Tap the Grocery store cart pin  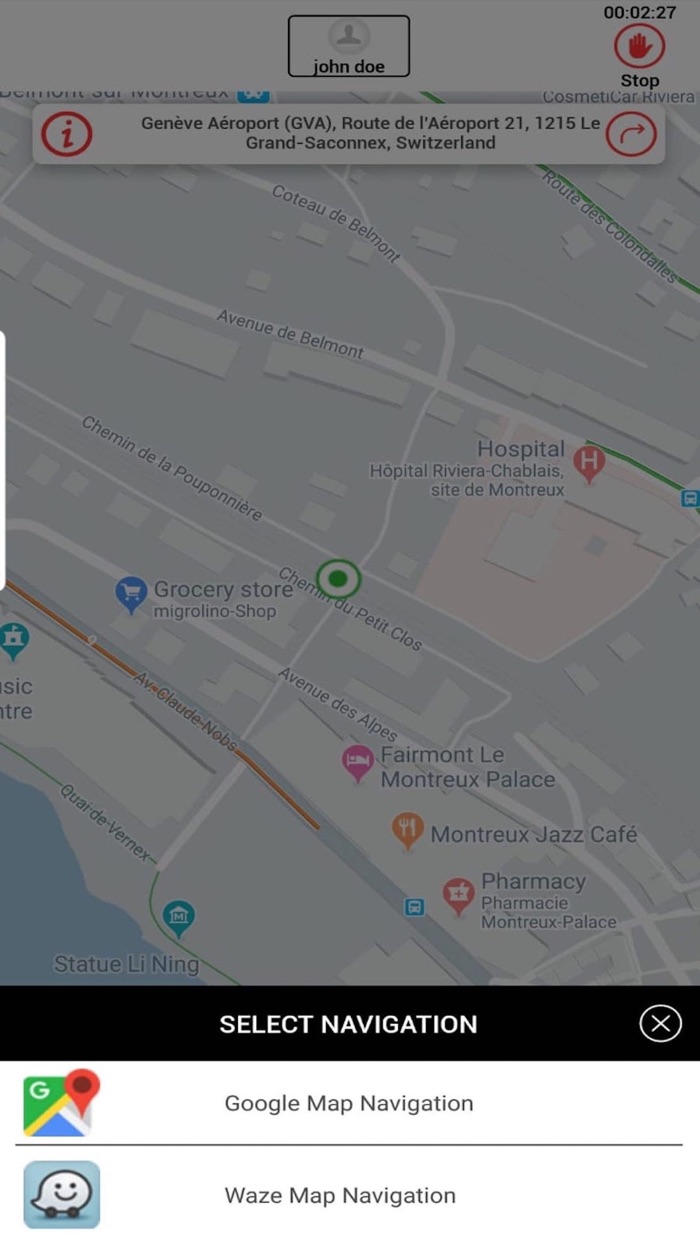(x=131, y=594)
